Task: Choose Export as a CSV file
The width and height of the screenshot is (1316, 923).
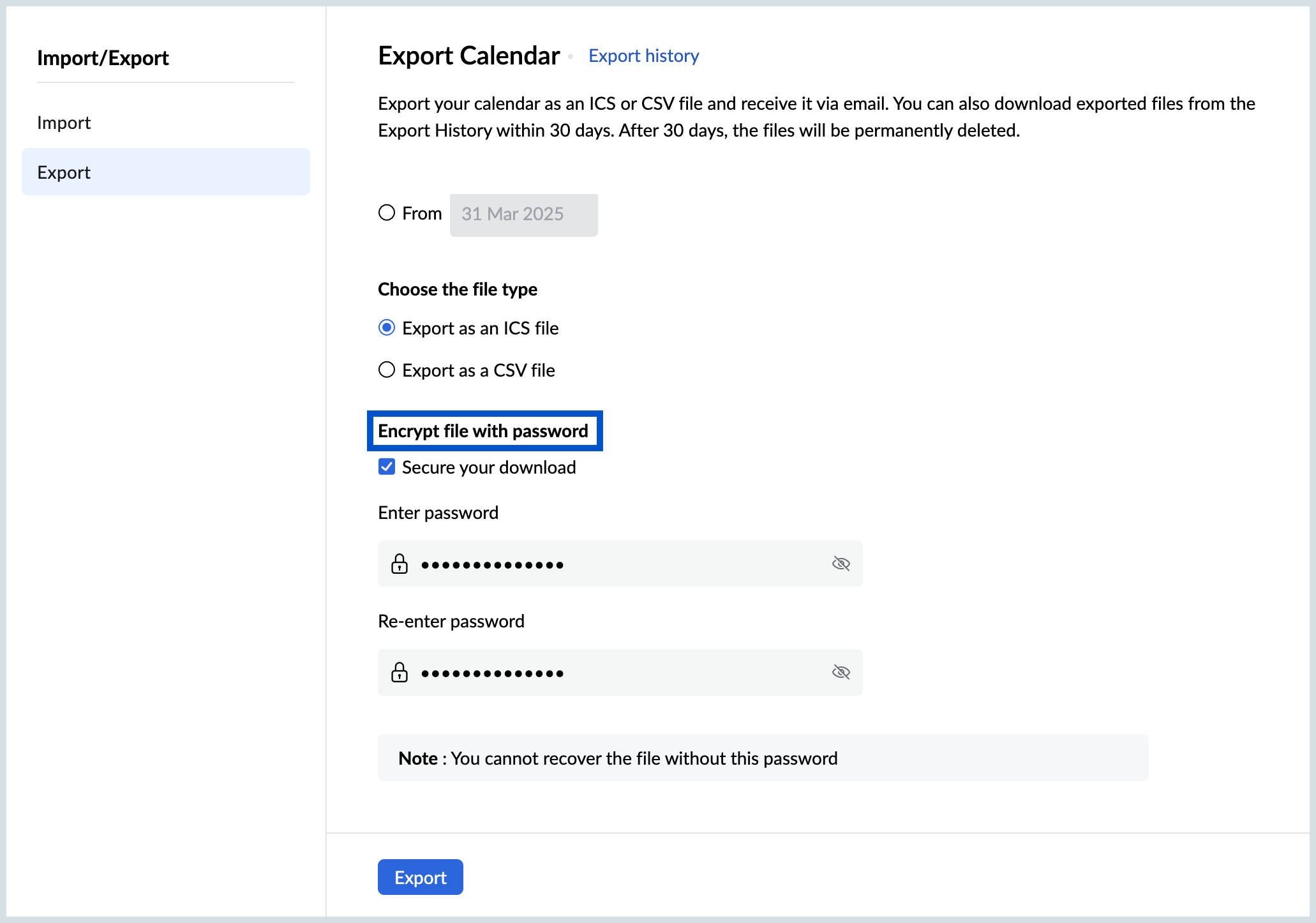Action: point(387,370)
